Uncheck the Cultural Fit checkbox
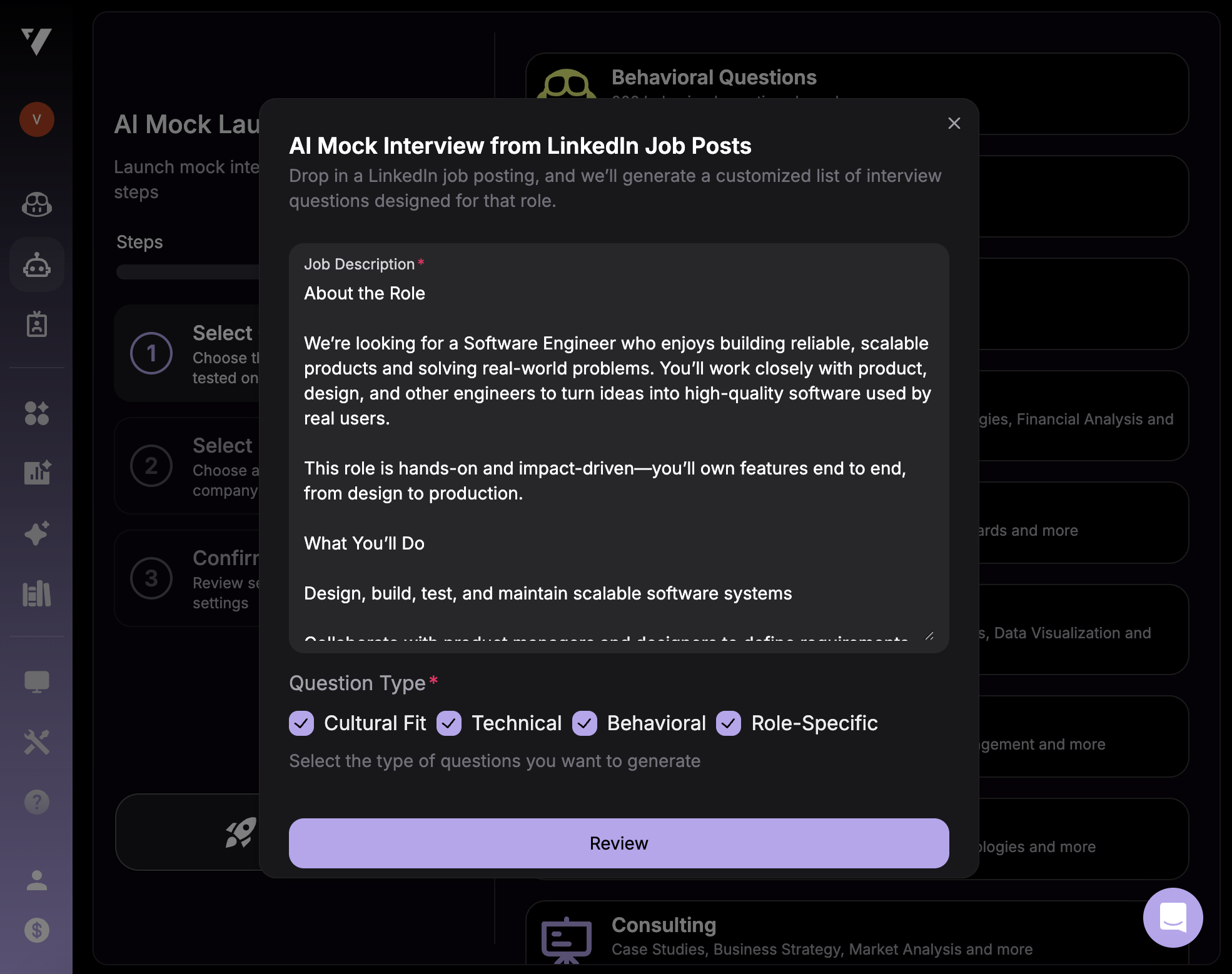This screenshot has width=1232, height=974. [x=301, y=723]
